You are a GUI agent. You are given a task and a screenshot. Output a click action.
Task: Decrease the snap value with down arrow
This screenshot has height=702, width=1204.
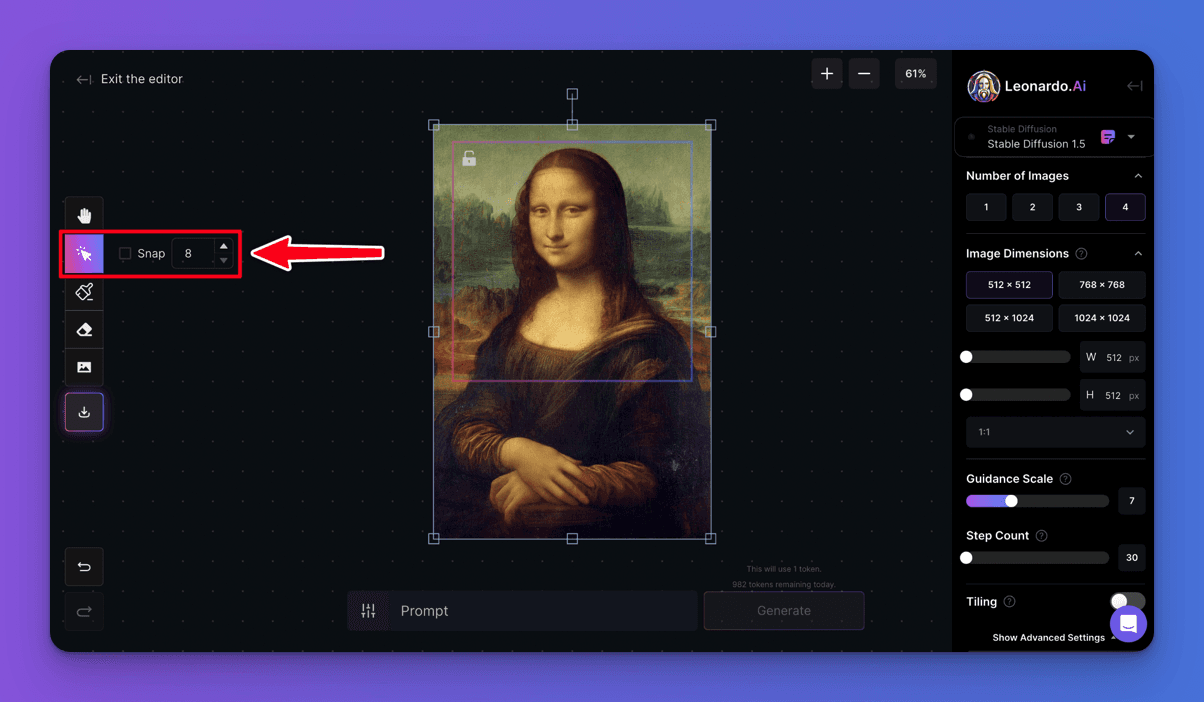point(224,261)
